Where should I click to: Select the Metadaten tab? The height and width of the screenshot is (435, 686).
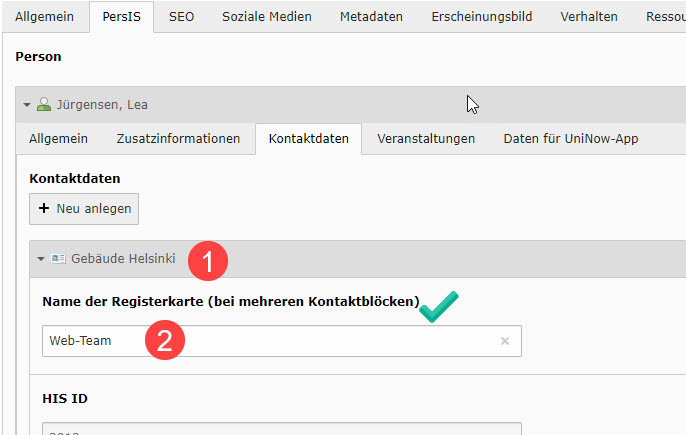click(371, 17)
